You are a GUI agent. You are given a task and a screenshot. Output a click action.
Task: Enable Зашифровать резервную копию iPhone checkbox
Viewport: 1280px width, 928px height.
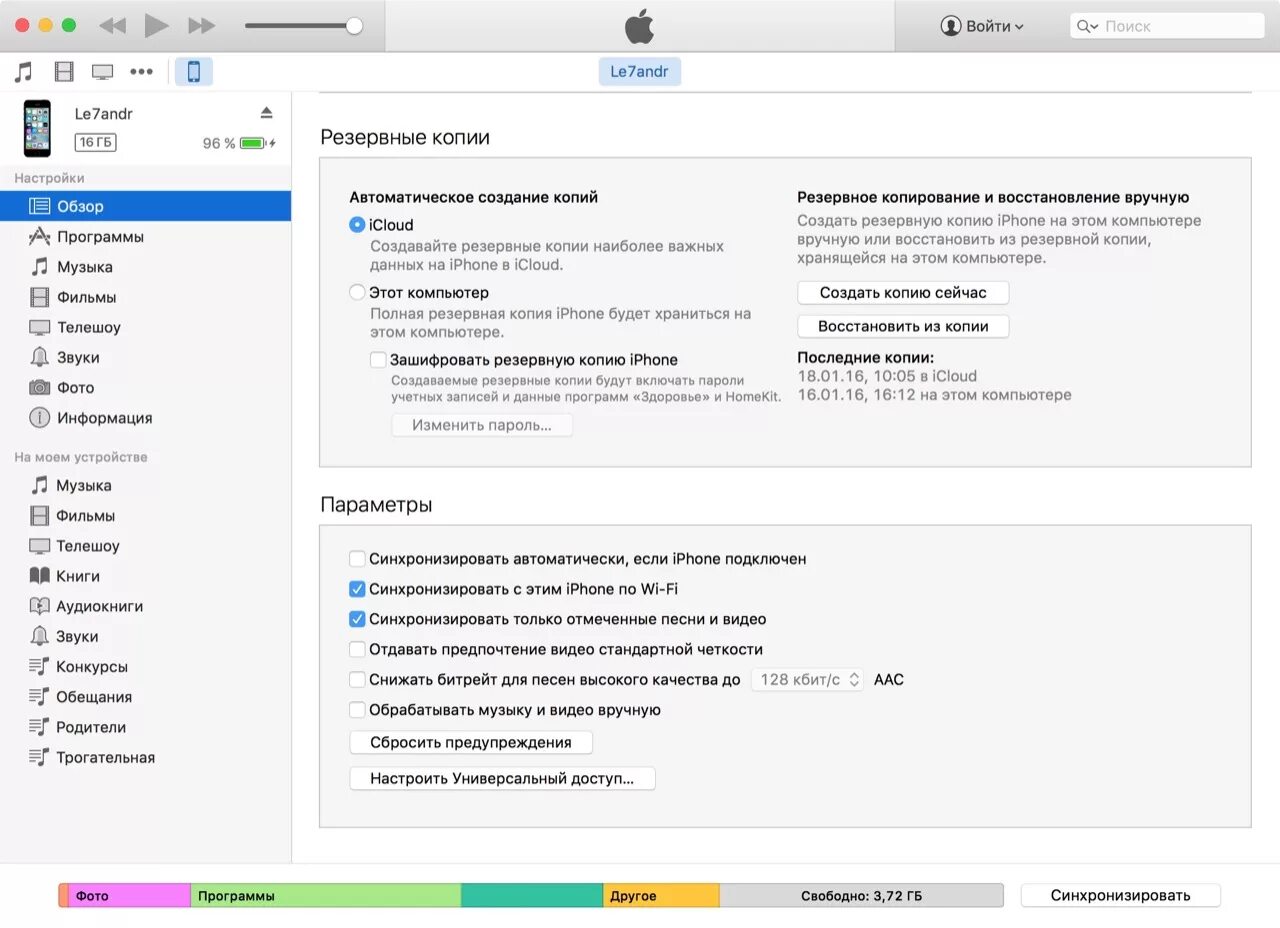tap(378, 360)
